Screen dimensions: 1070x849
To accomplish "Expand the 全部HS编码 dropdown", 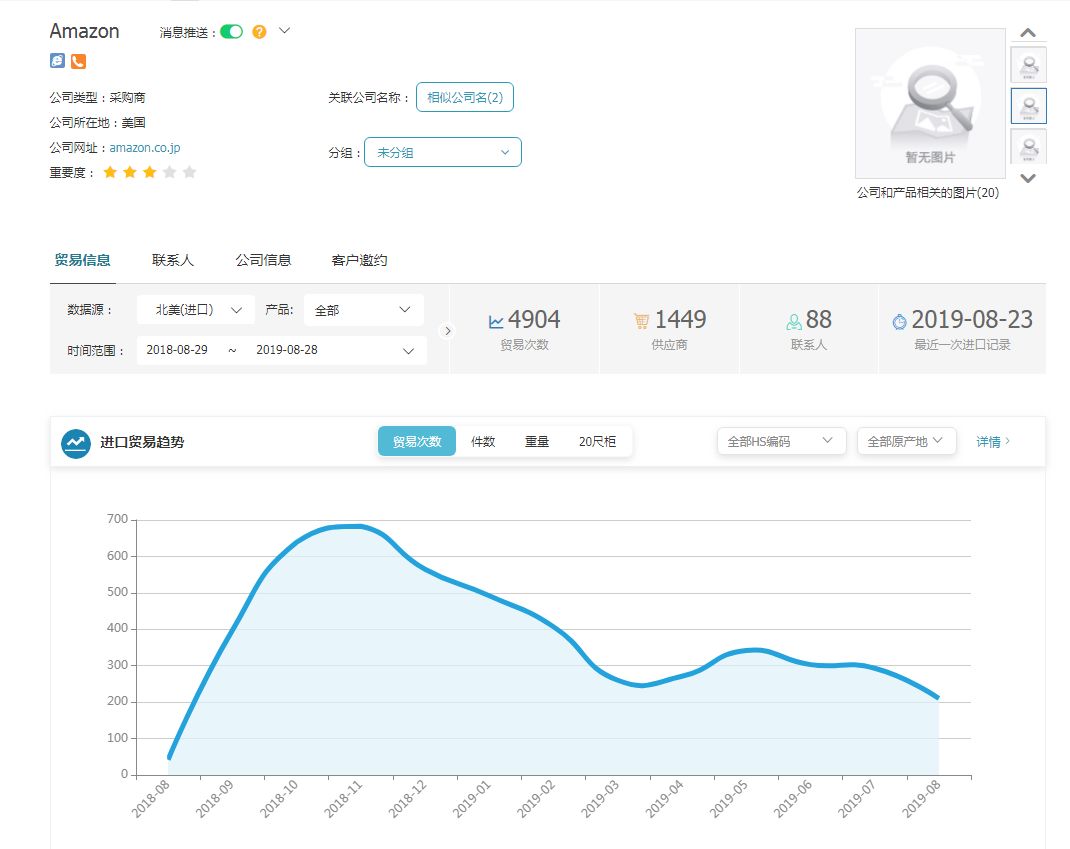I will 781,440.
